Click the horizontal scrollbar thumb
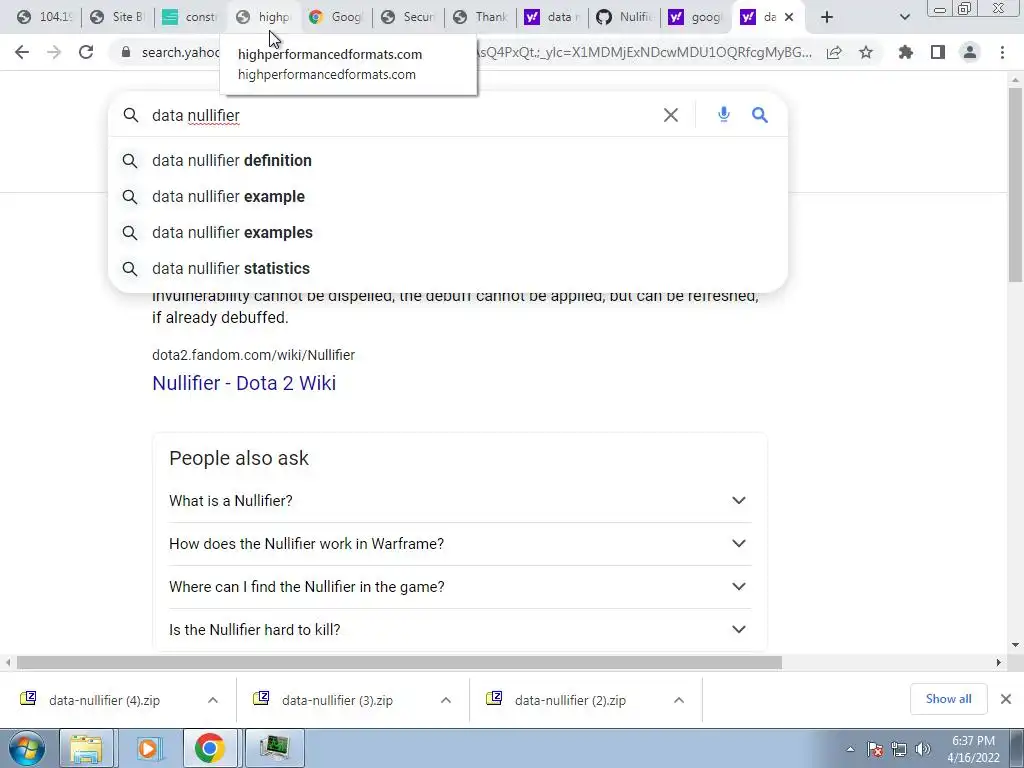This screenshot has height=768, width=1024. tap(399, 662)
